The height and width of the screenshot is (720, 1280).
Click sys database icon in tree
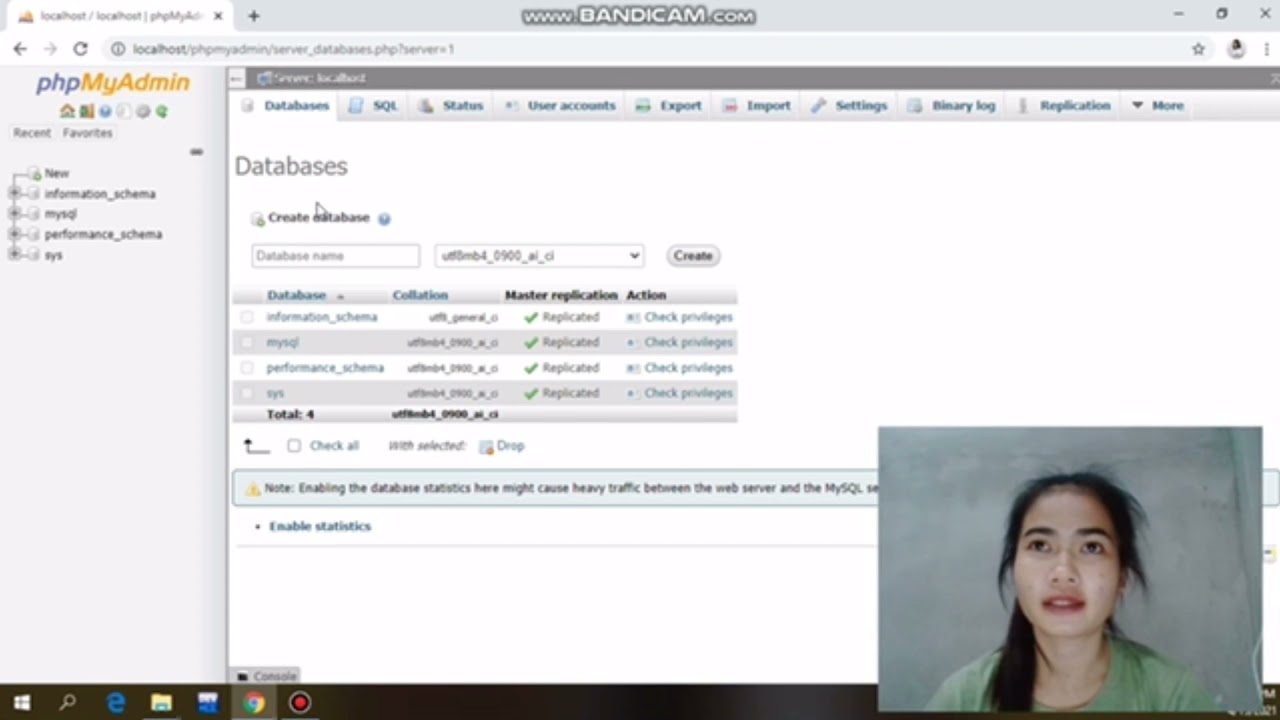point(34,255)
